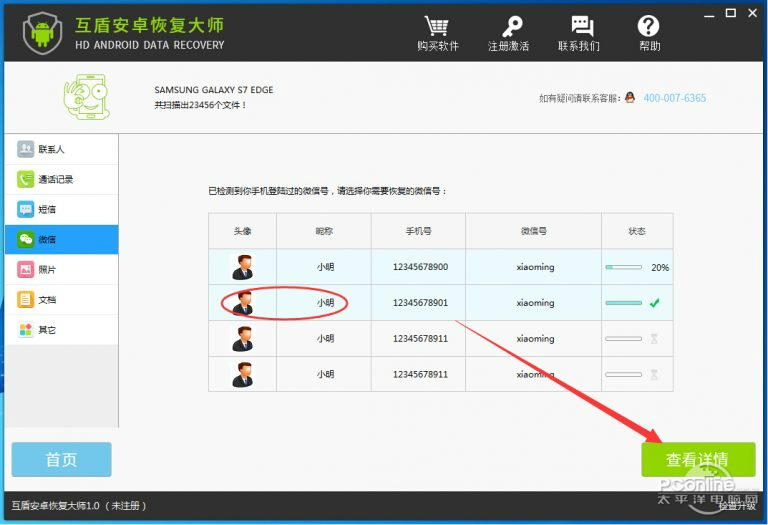Click the avatar in the 12345678900 row
Image resolution: width=768 pixels, height=525 pixels.
(x=242, y=267)
